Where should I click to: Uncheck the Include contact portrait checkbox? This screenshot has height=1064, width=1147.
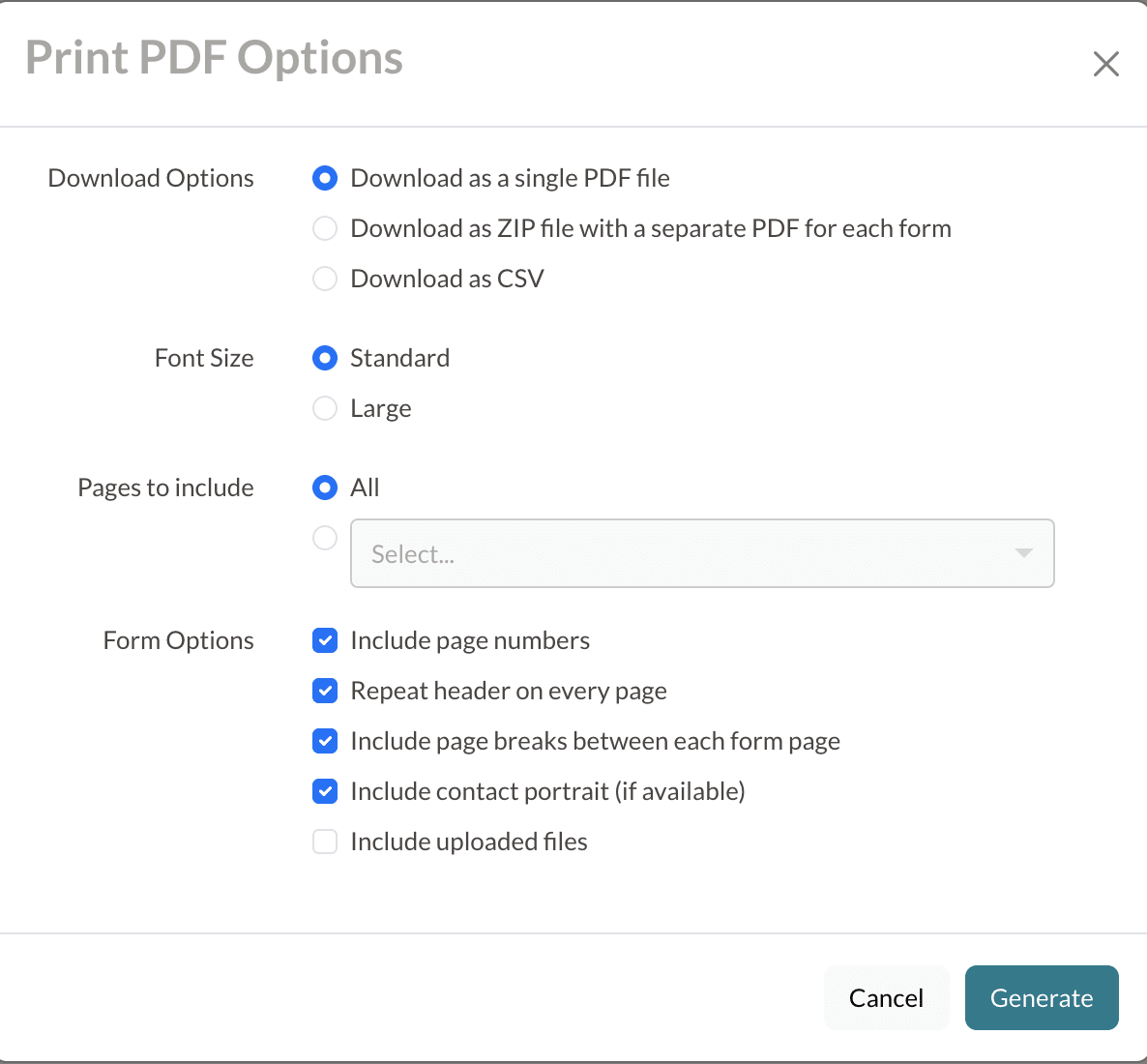click(x=325, y=791)
